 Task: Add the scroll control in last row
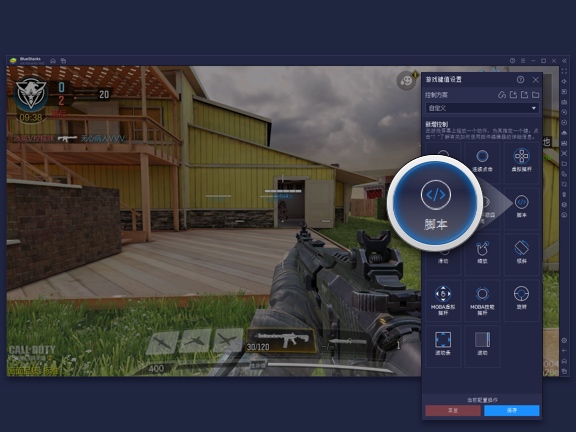click(482, 345)
